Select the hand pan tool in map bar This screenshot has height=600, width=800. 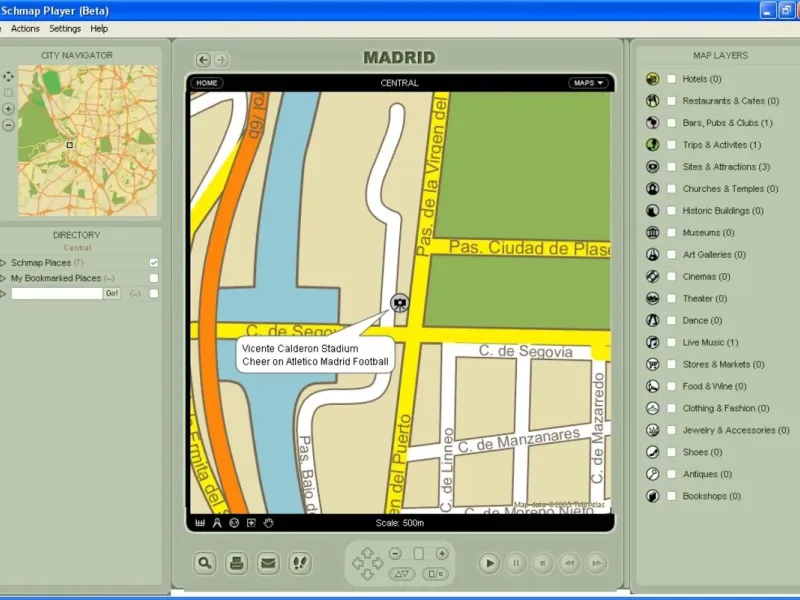268,523
